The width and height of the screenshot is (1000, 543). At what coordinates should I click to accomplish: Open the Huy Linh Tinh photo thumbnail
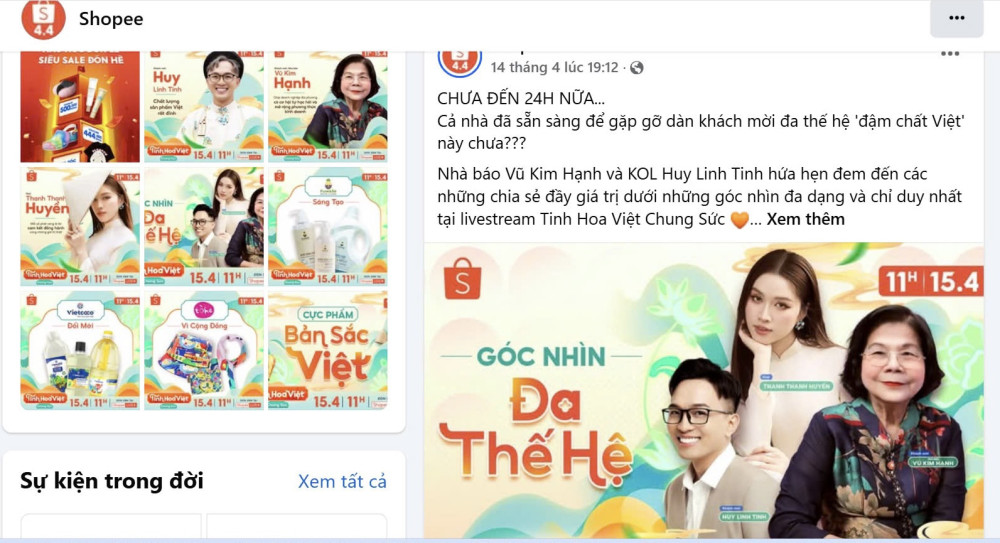pos(203,107)
